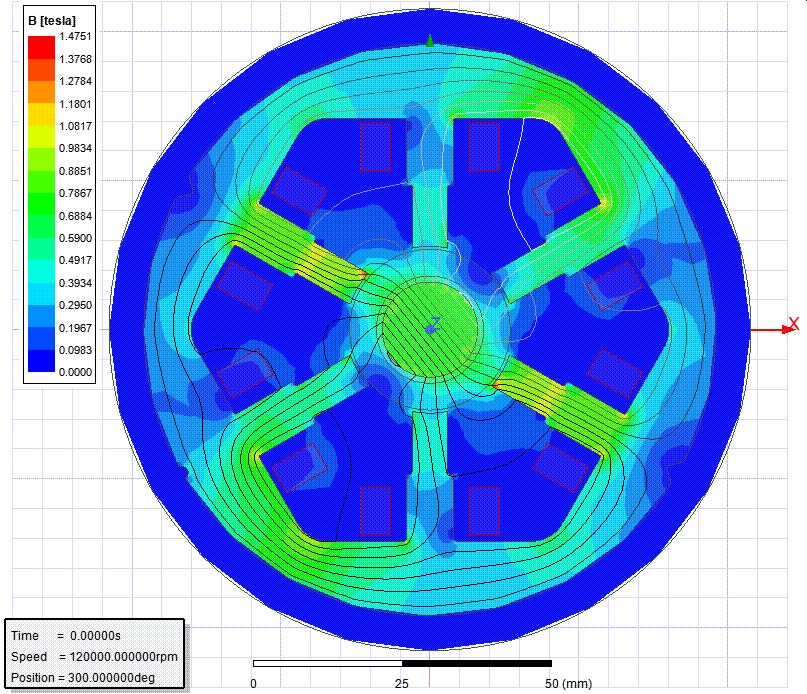Click the 0.0983 legend value
The height and width of the screenshot is (694, 807).
75,350
